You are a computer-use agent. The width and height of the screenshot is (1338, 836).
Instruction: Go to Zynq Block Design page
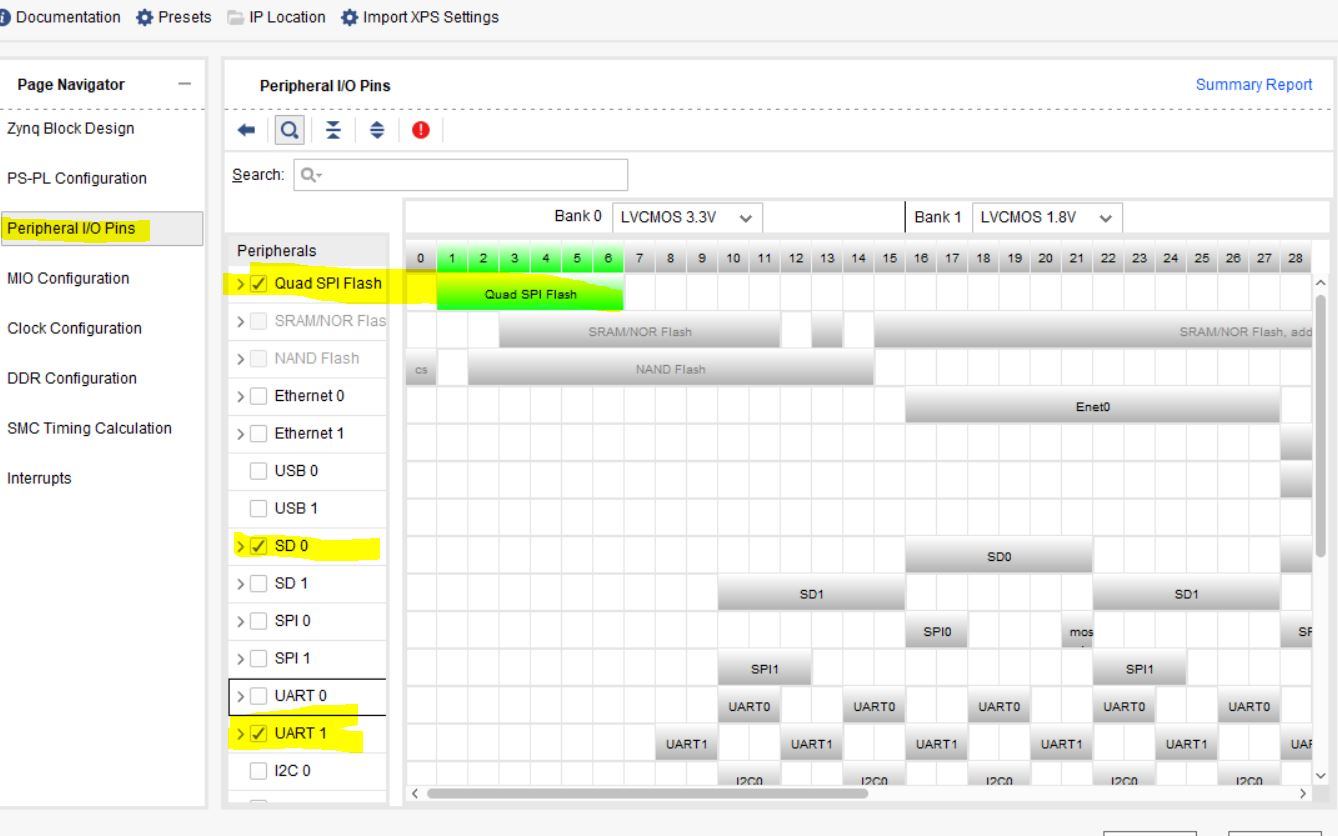[x=70, y=128]
